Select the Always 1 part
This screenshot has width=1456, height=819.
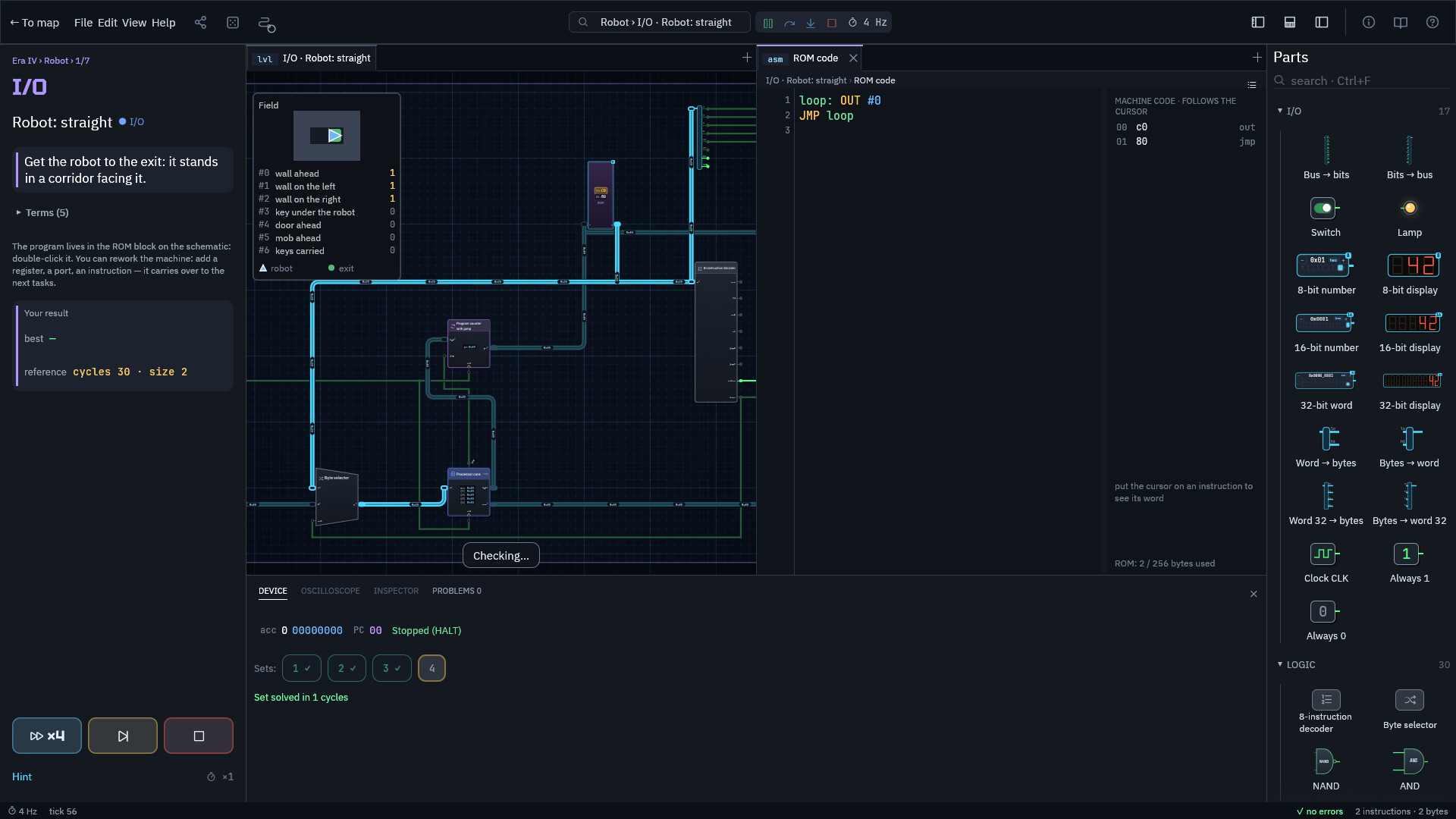[1410, 562]
